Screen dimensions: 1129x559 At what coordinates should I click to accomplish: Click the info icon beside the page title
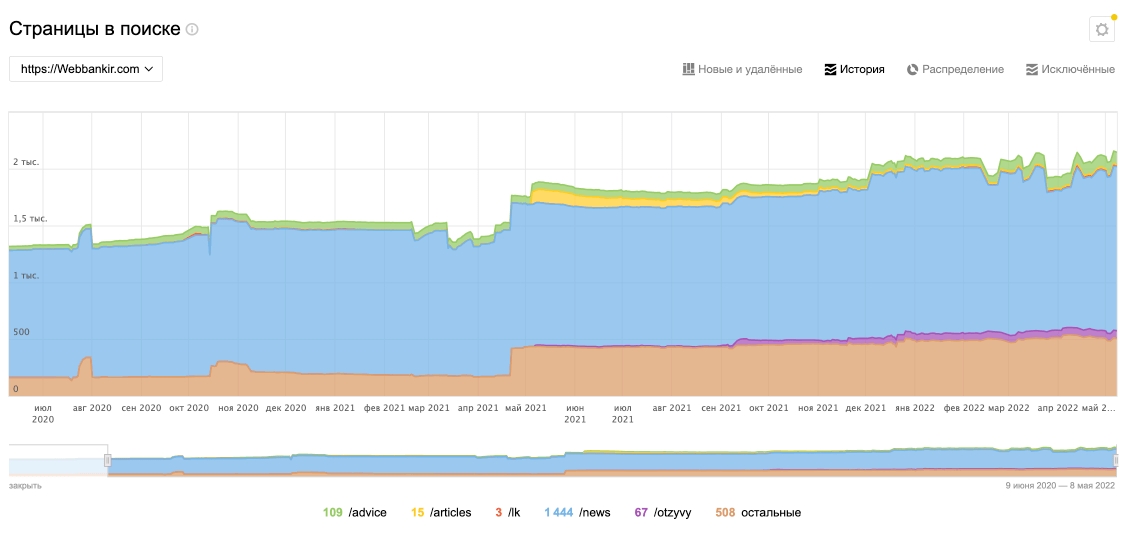pos(192,30)
